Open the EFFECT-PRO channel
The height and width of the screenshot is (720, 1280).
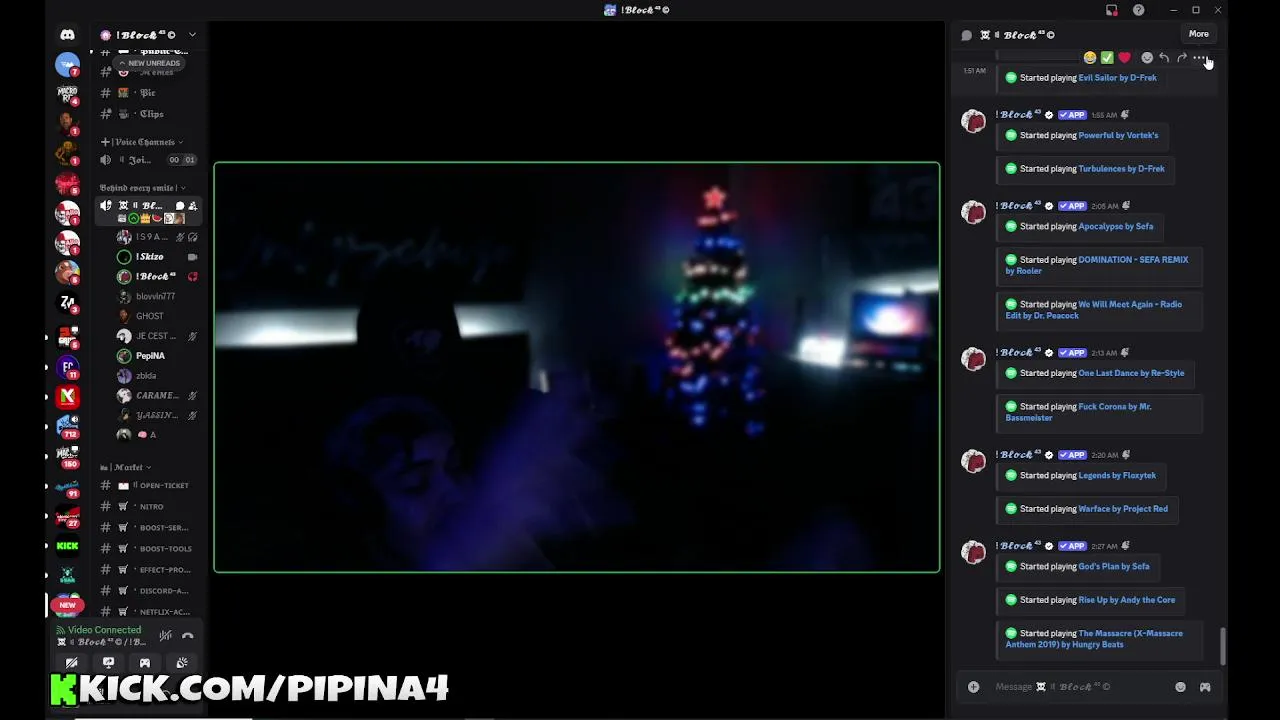pyautogui.click(x=148, y=570)
